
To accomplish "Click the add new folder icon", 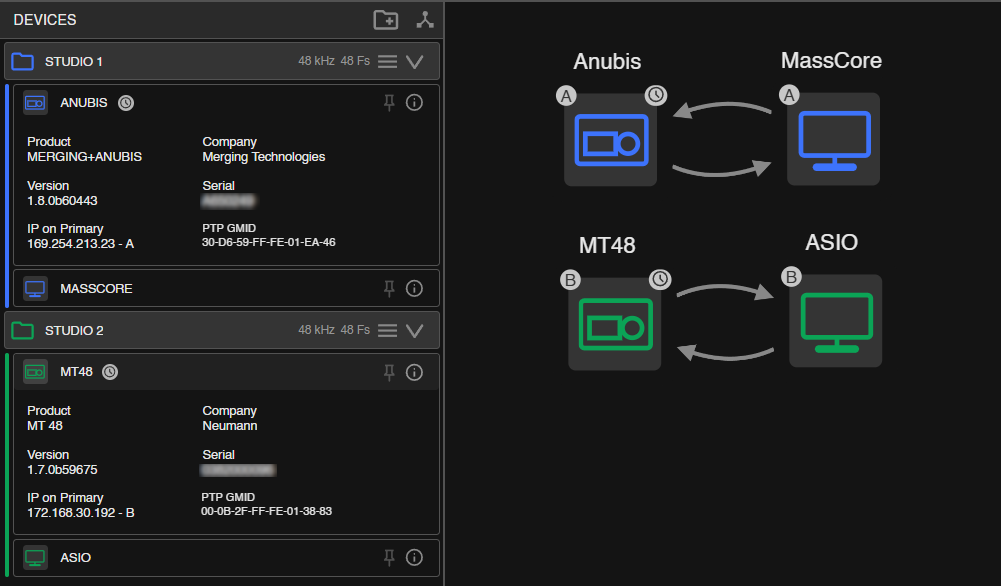I will pos(386,20).
